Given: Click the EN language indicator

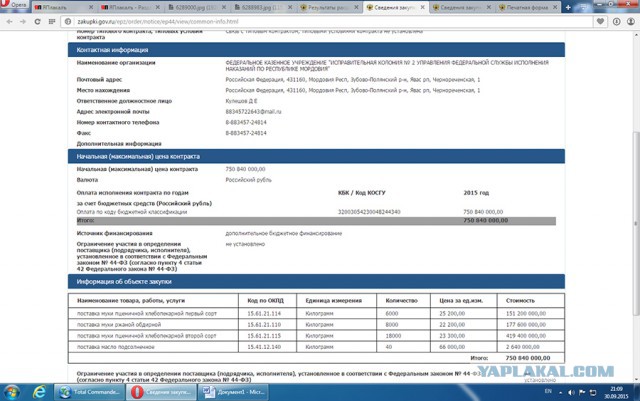Looking at the screenshot, I should point(548,391).
